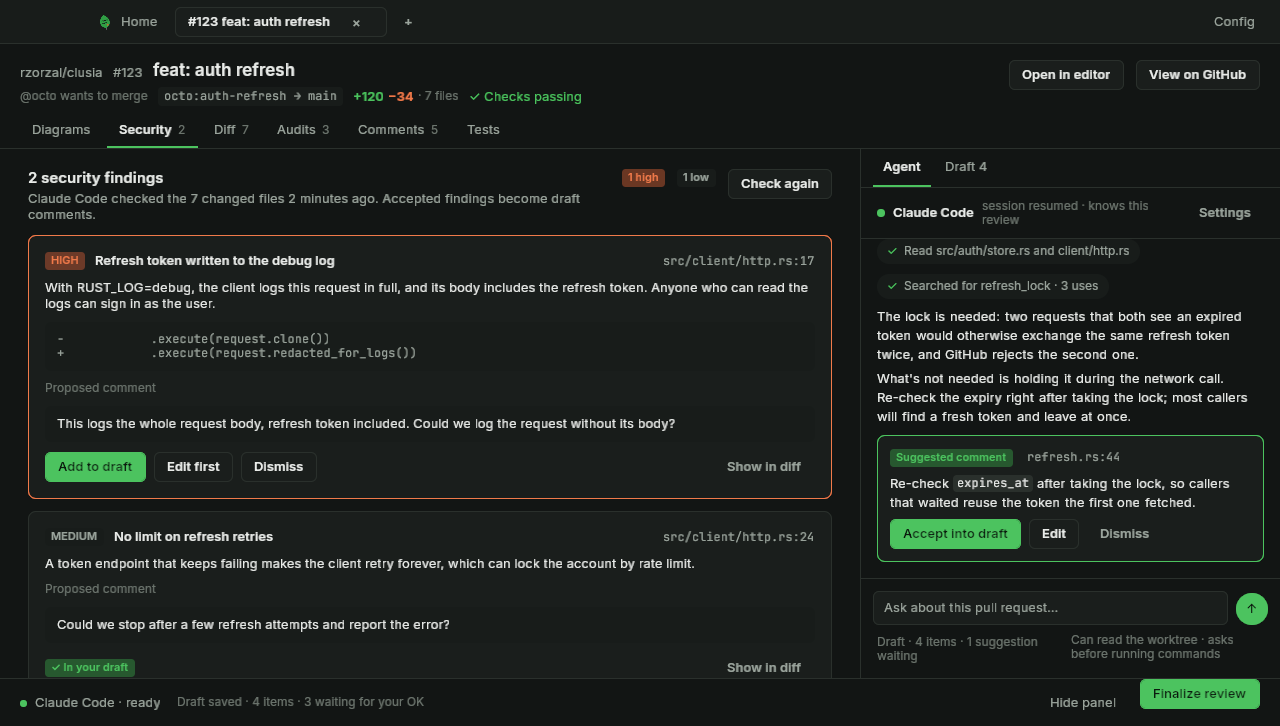Click the Checks passing status
The image size is (1280, 726).
coord(525,97)
